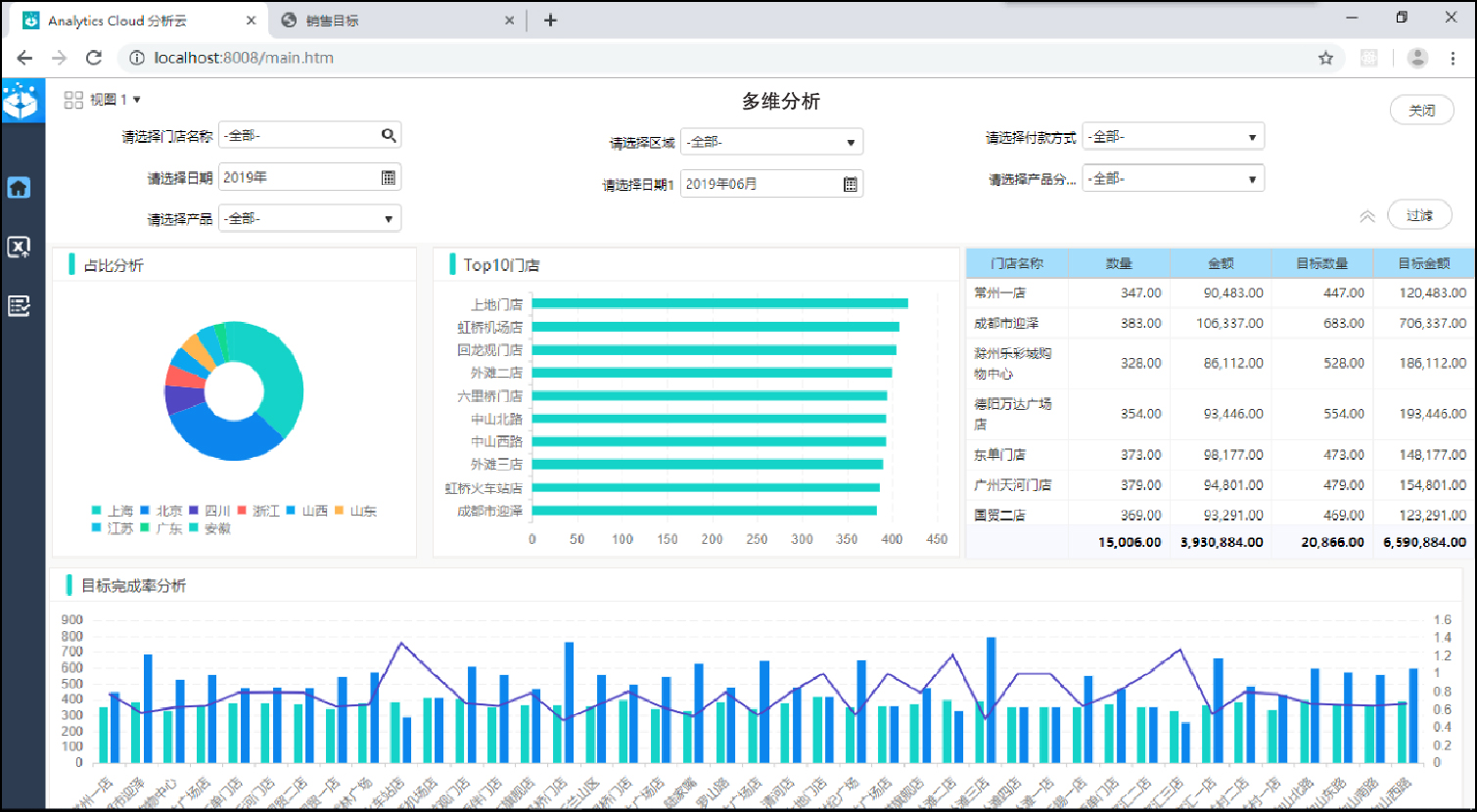Expand the 请选择付款方式 dropdown
The width and height of the screenshot is (1477, 812).
click(x=1173, y=137)
